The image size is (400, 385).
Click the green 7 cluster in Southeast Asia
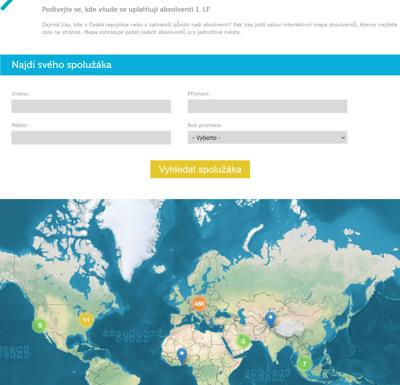(304, 363)
